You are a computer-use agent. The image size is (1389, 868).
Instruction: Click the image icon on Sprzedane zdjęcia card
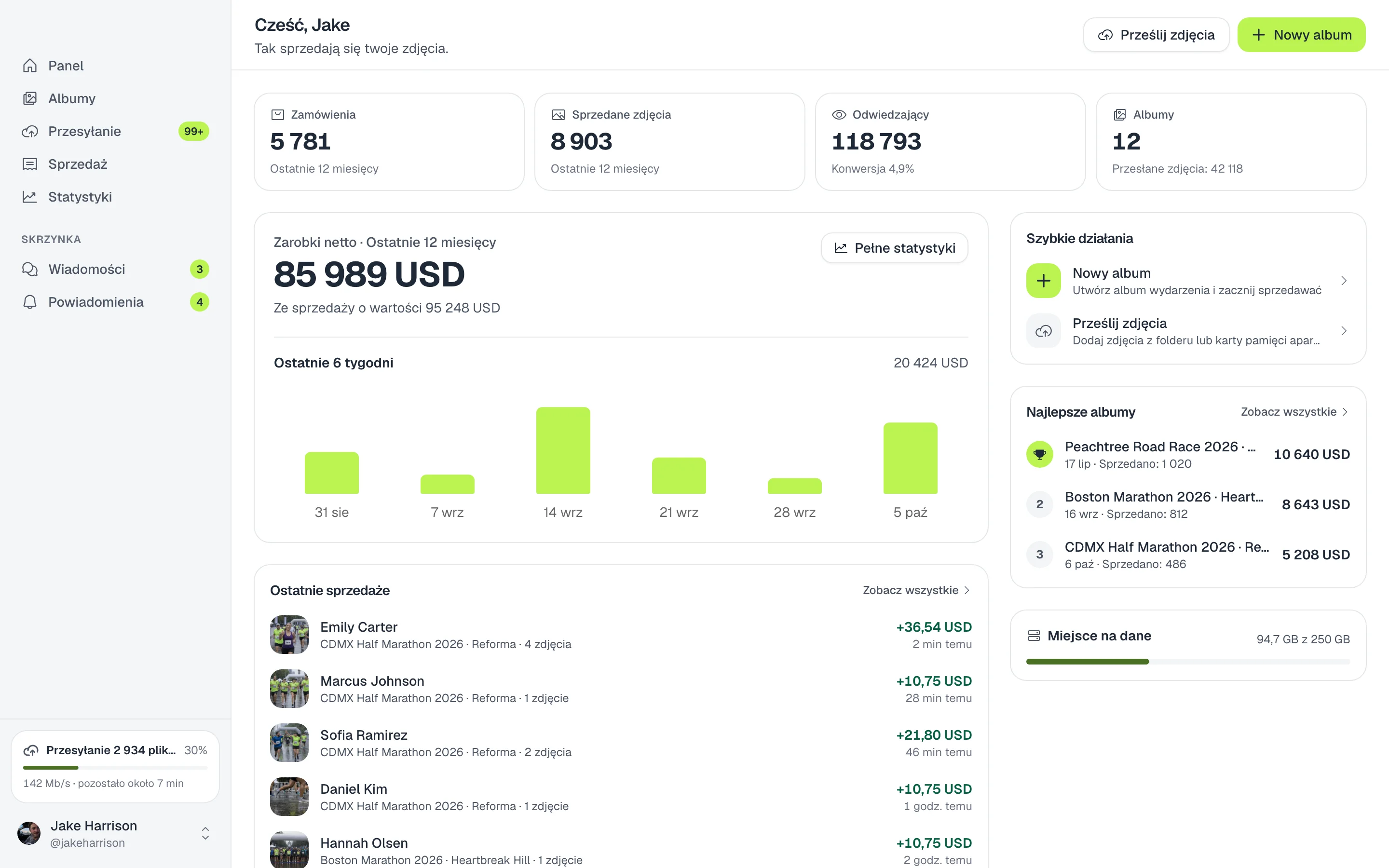tap(558, 115)
